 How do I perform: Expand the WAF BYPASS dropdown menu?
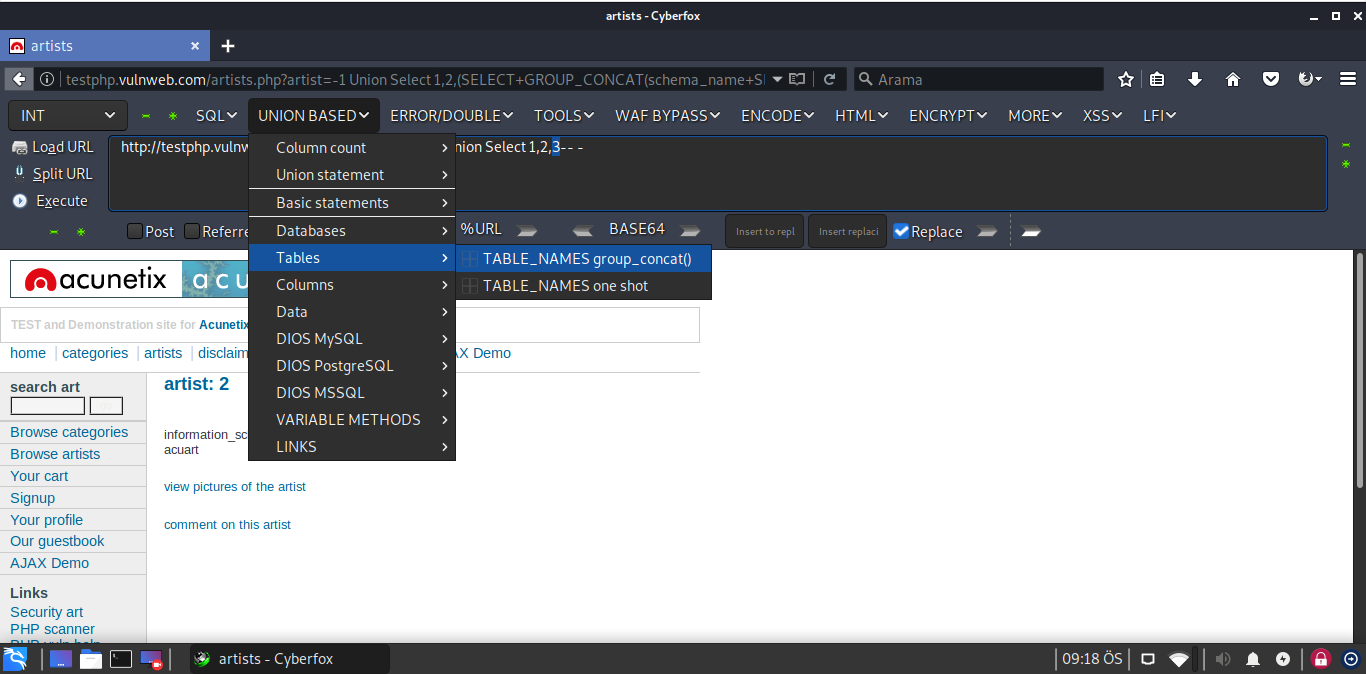[667, 116]
